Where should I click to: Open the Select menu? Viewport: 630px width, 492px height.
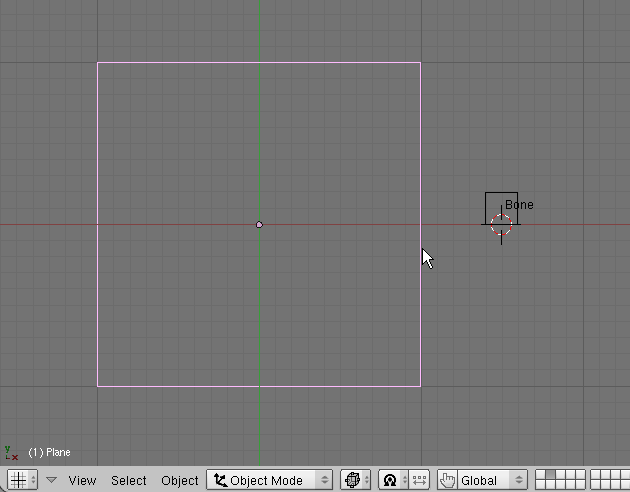tap(129, 480)
